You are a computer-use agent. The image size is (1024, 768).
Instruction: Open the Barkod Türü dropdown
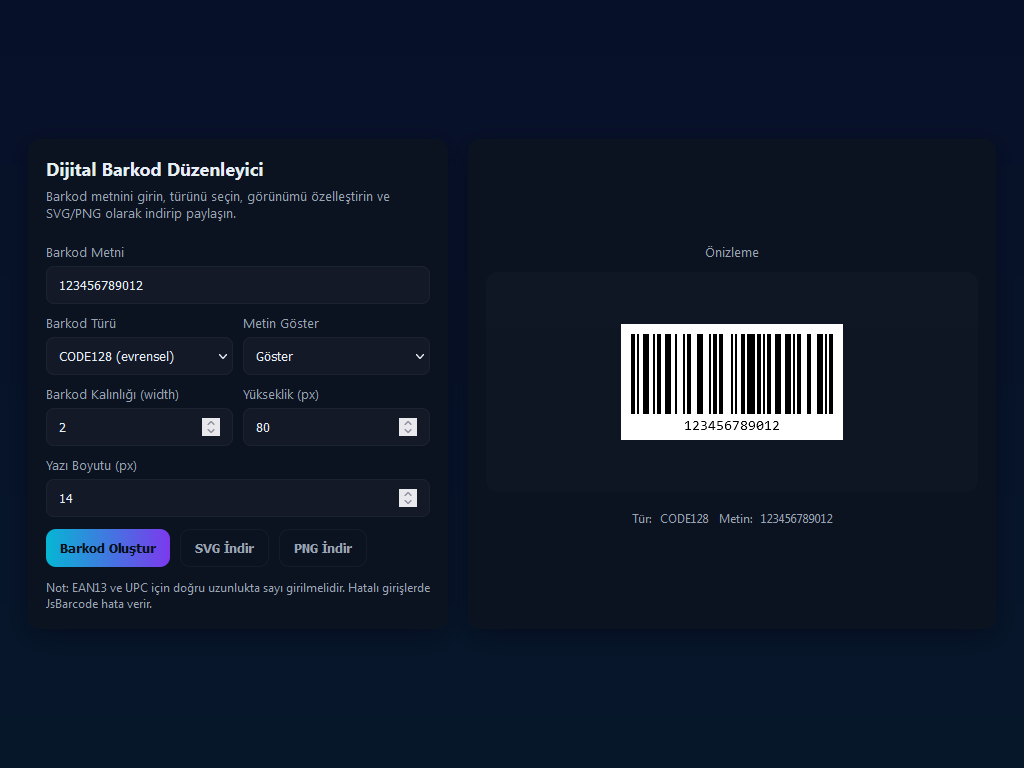click(139, 356)
